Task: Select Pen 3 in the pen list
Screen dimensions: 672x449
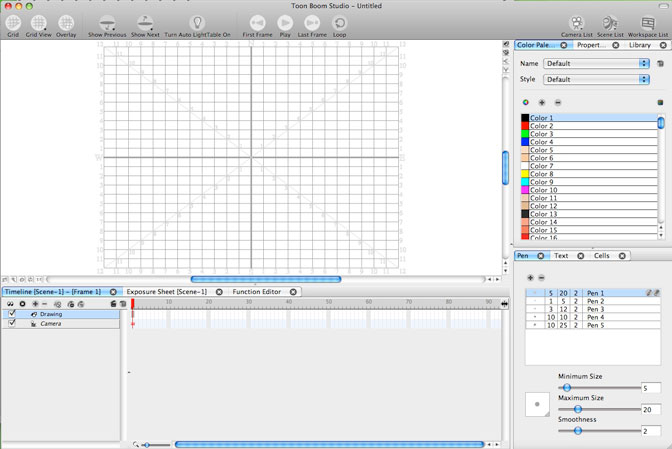Action: coord(595,309)
